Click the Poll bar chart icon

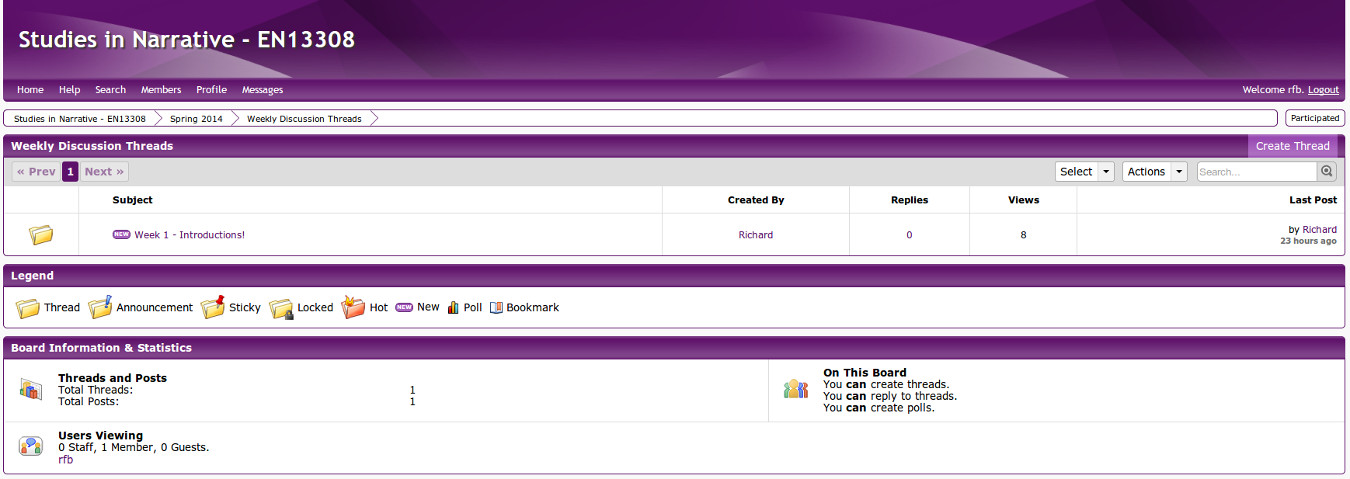click(x=453, y=308)
